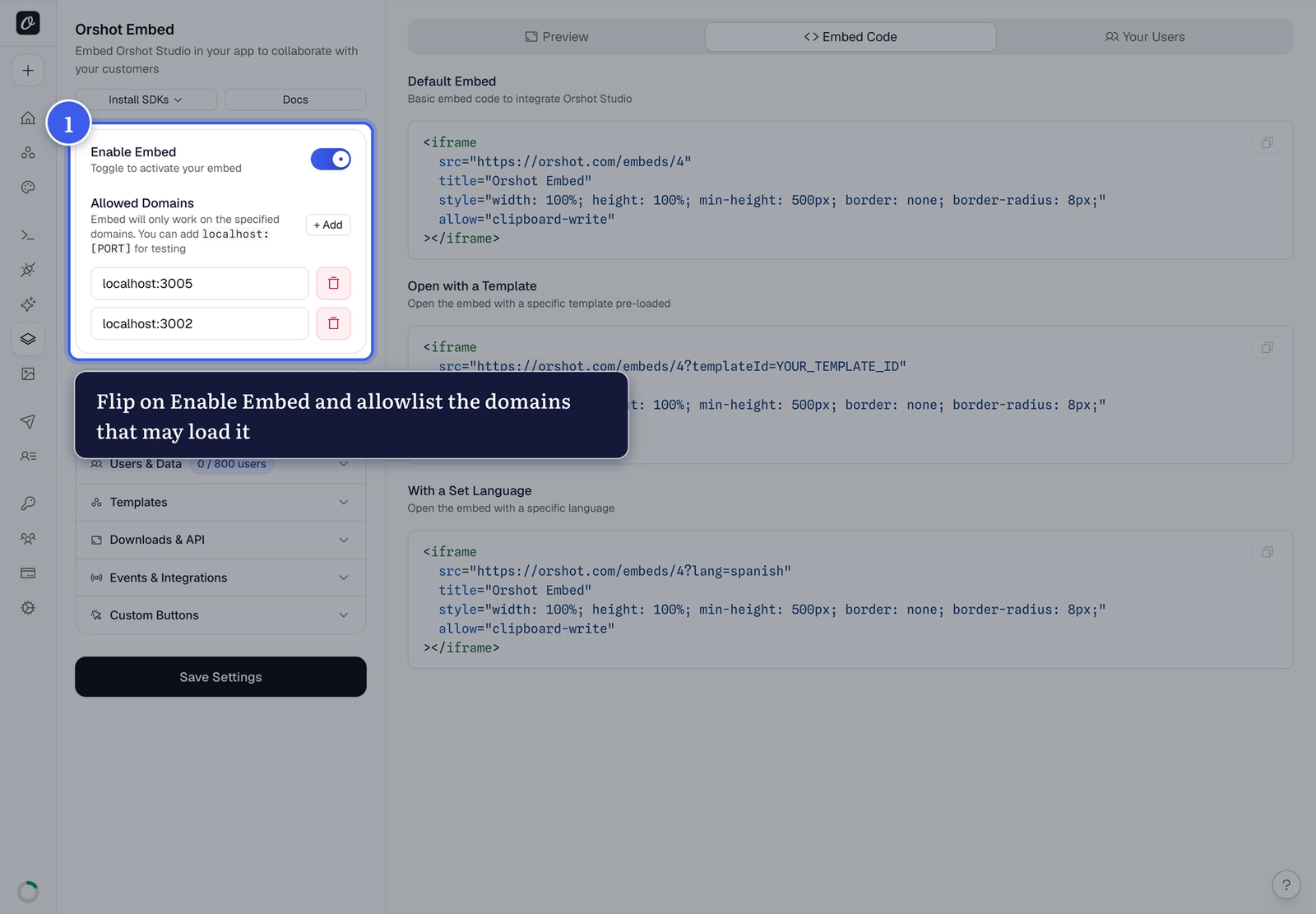Click the Allowed Domains label

(142, 203)
